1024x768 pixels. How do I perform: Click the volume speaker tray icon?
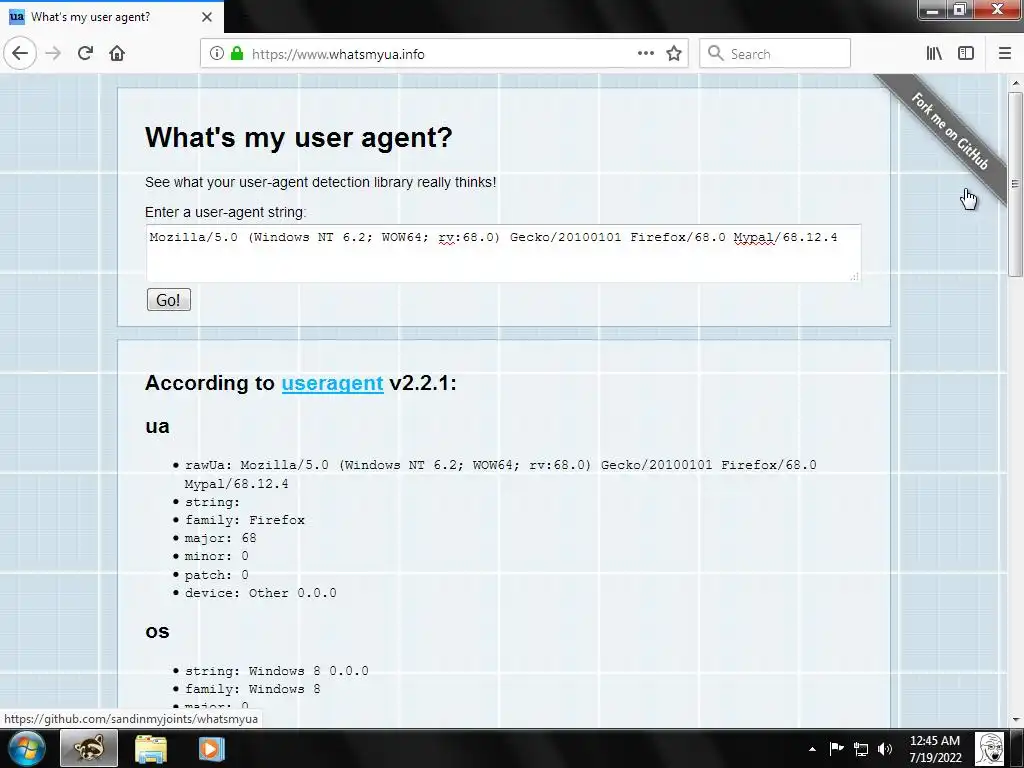tap(885, 749)
